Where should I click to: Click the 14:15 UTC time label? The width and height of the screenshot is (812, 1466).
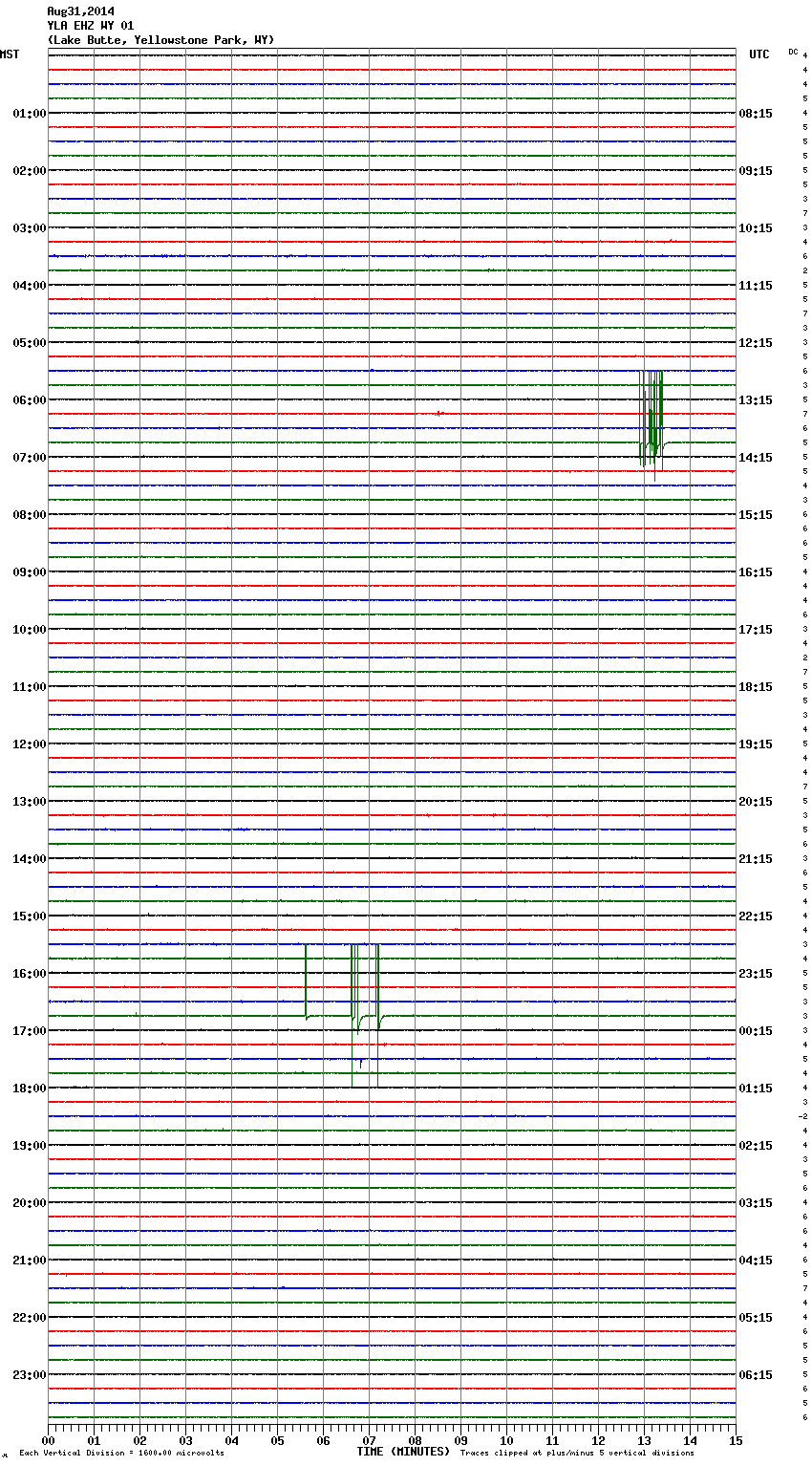click(x=756, y=458)
